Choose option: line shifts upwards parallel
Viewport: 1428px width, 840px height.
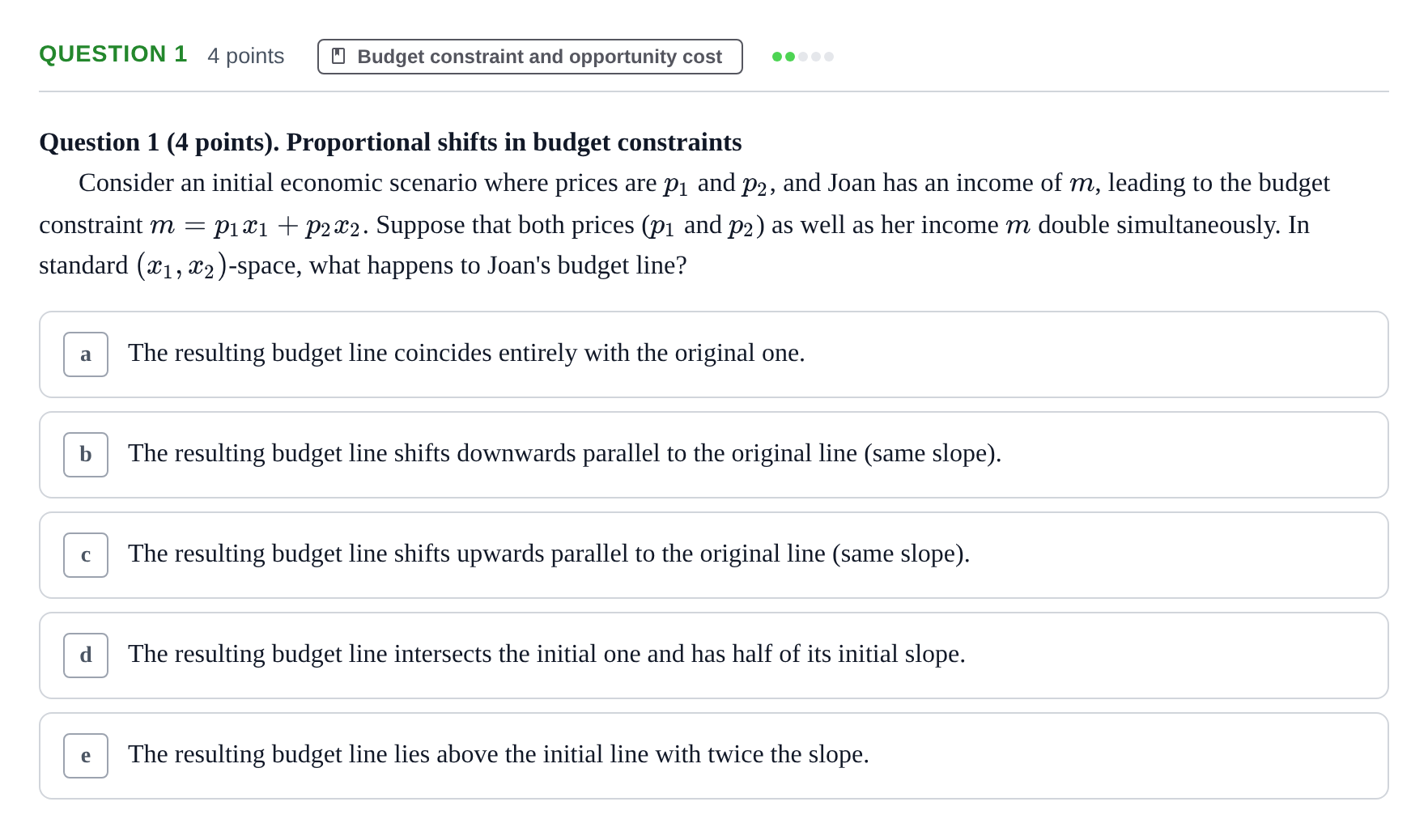713,555
